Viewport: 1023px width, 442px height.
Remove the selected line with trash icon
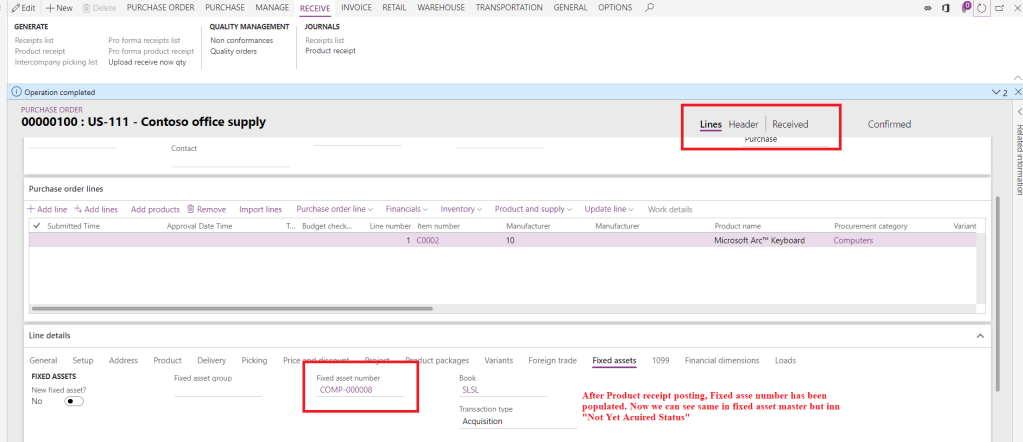point(206,209)
